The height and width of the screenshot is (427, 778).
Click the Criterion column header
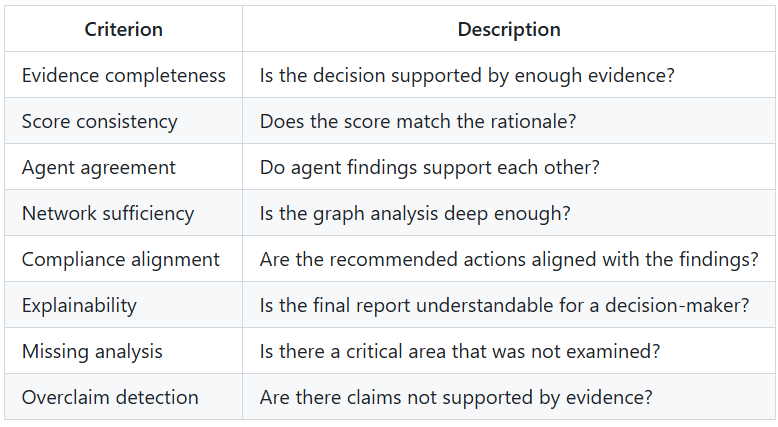coord(124,29)
